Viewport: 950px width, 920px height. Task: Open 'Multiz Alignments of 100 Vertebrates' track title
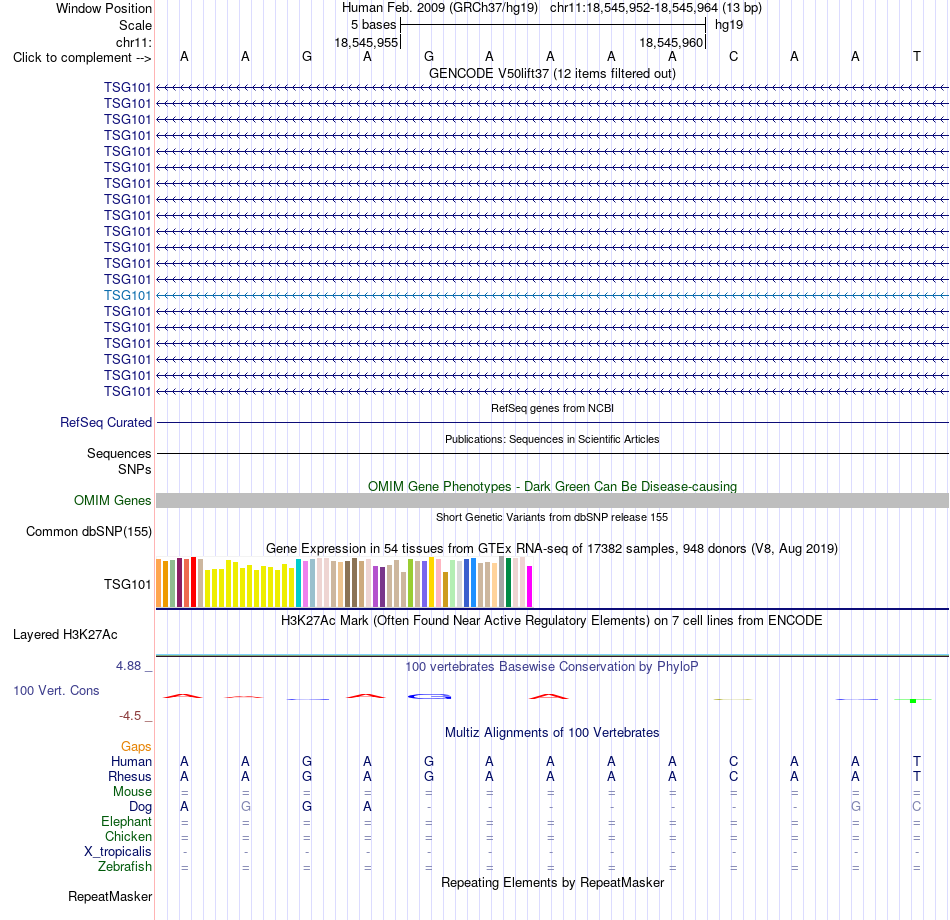(x=552, y=732)
